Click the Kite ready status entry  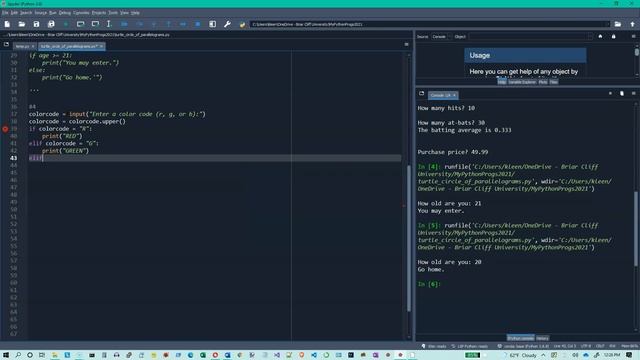tap(434, 346)
